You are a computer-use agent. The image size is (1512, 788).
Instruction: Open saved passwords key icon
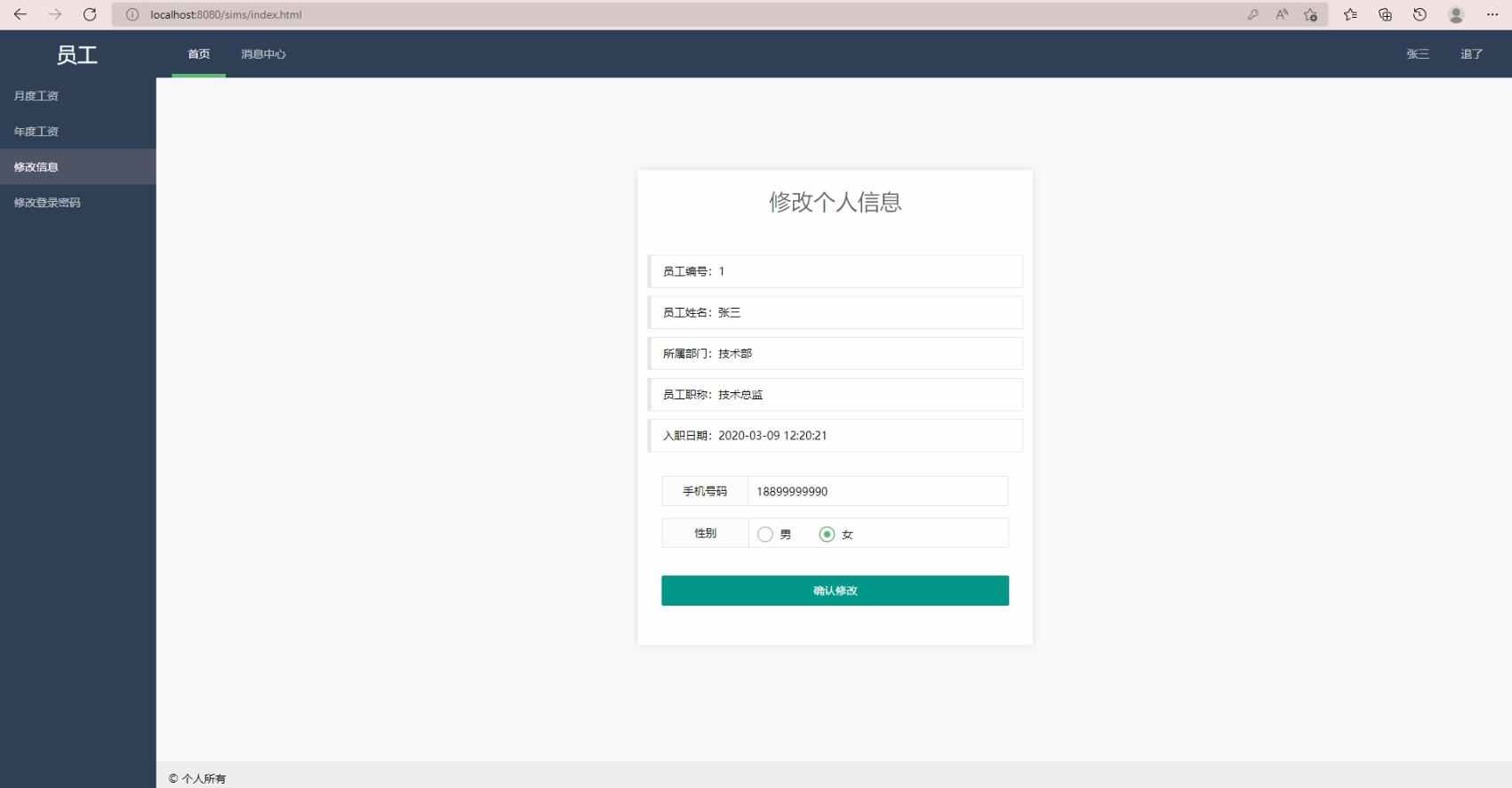[x=1252, y=14]
